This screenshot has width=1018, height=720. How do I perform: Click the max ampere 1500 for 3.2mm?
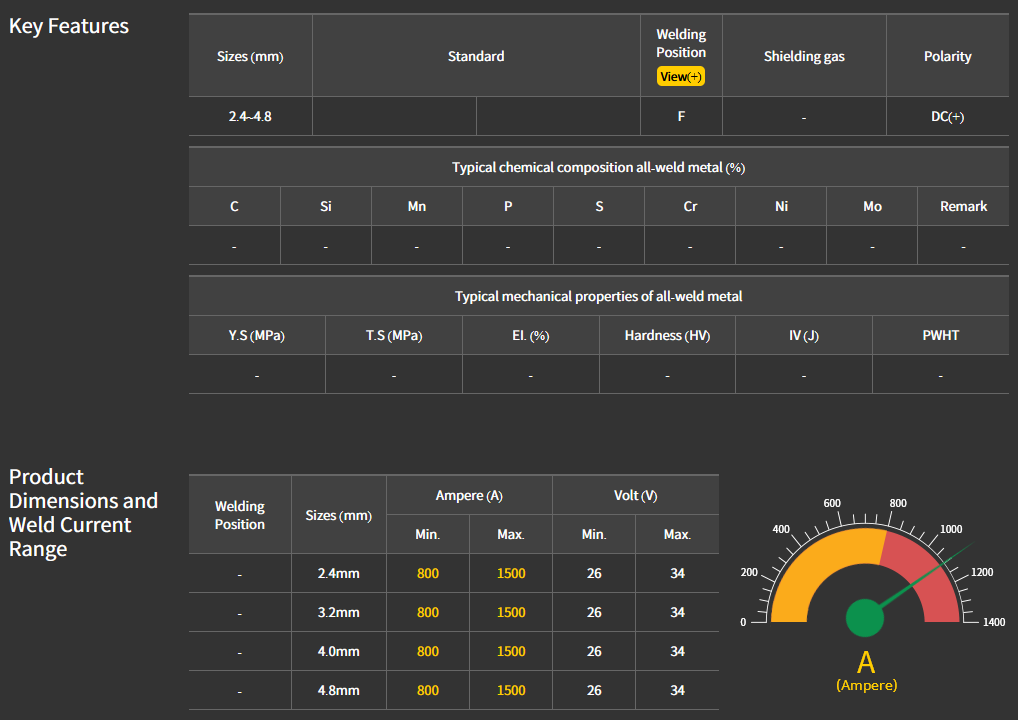511,613
